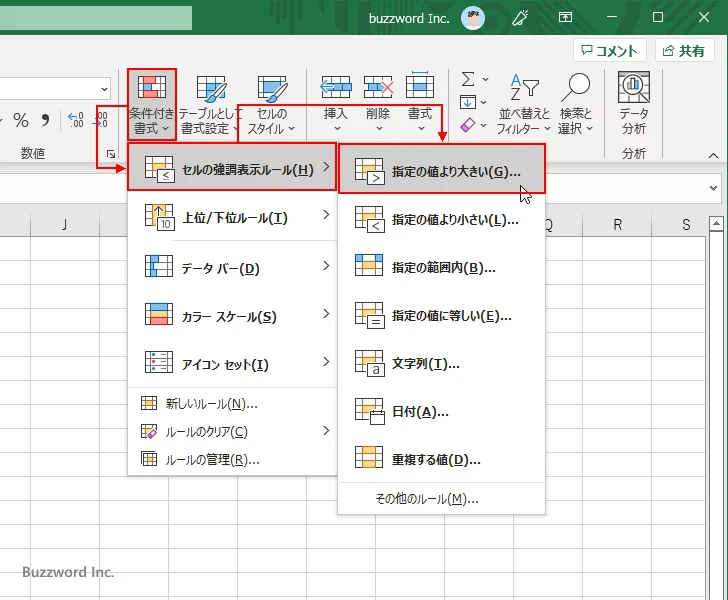The height and width of the screenshot is (600, 728).
Task: Increase decimal places
Action: click(76, 120)
